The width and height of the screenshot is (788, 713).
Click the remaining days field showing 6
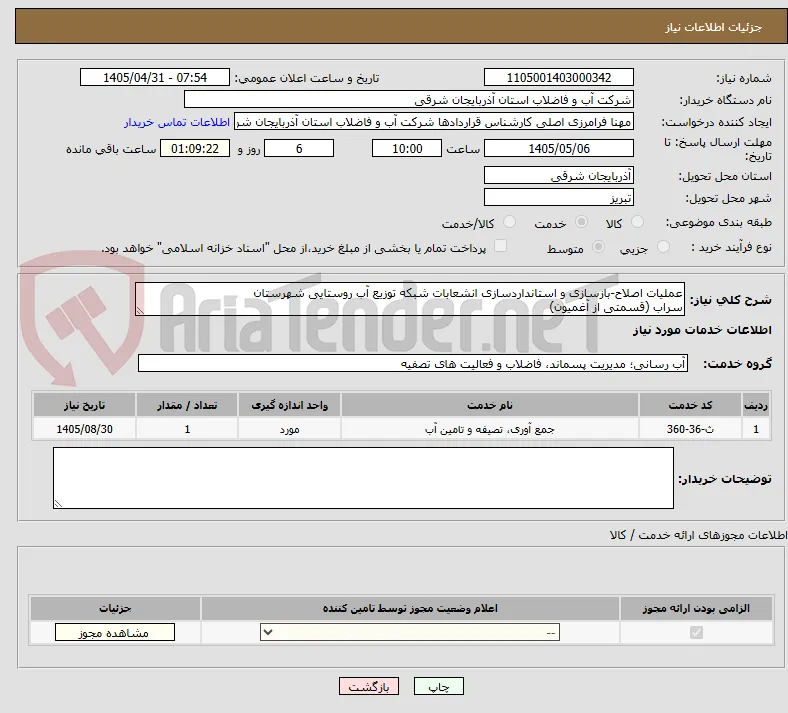point(299,148)
